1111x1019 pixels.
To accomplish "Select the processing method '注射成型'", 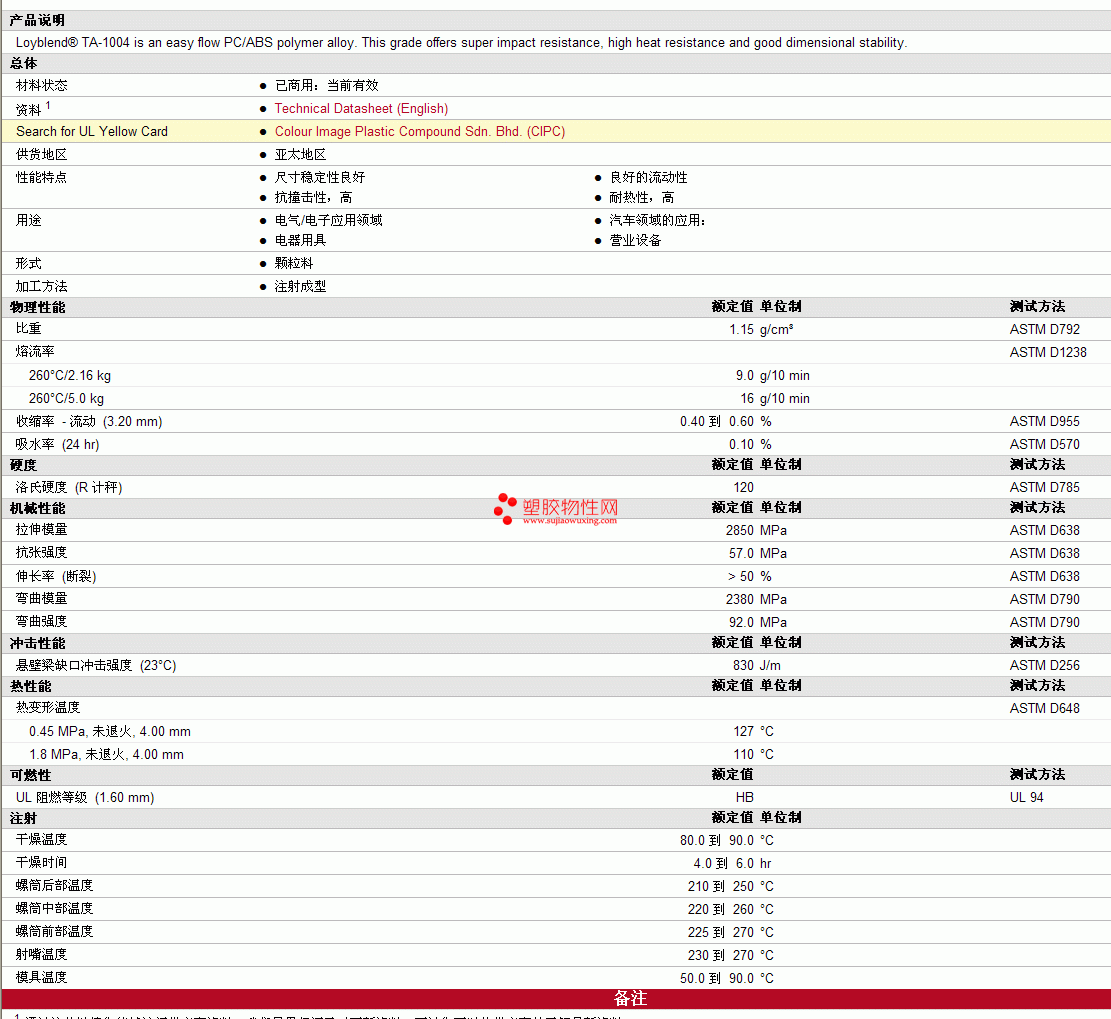I will tap(300, 286).
